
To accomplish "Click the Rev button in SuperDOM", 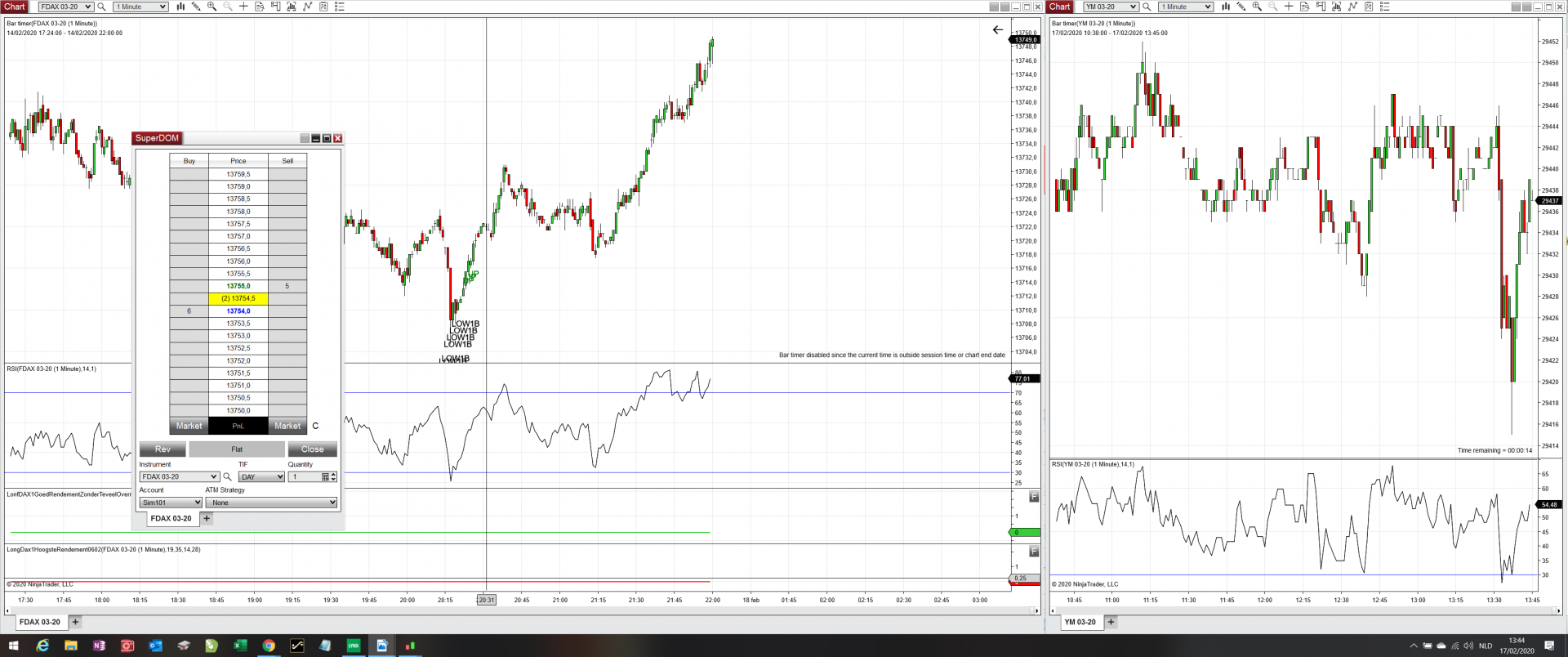I will point(163,449).
